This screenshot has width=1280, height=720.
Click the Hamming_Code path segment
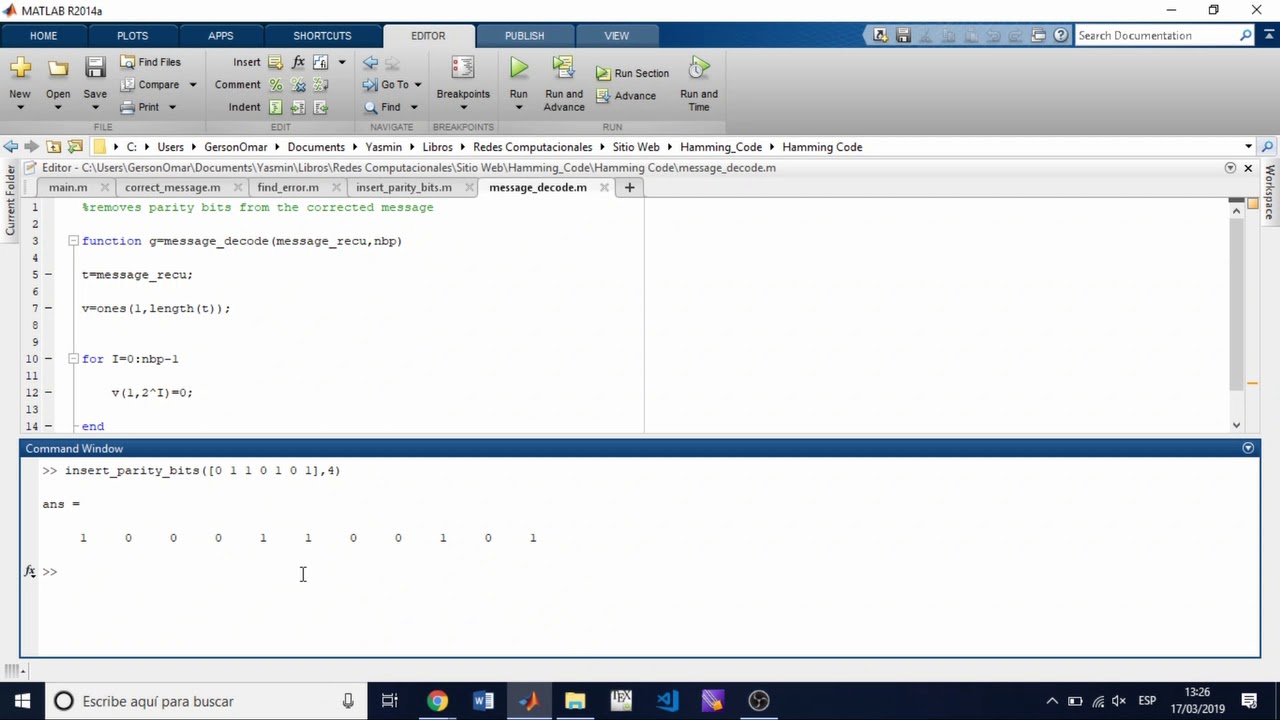721,147
